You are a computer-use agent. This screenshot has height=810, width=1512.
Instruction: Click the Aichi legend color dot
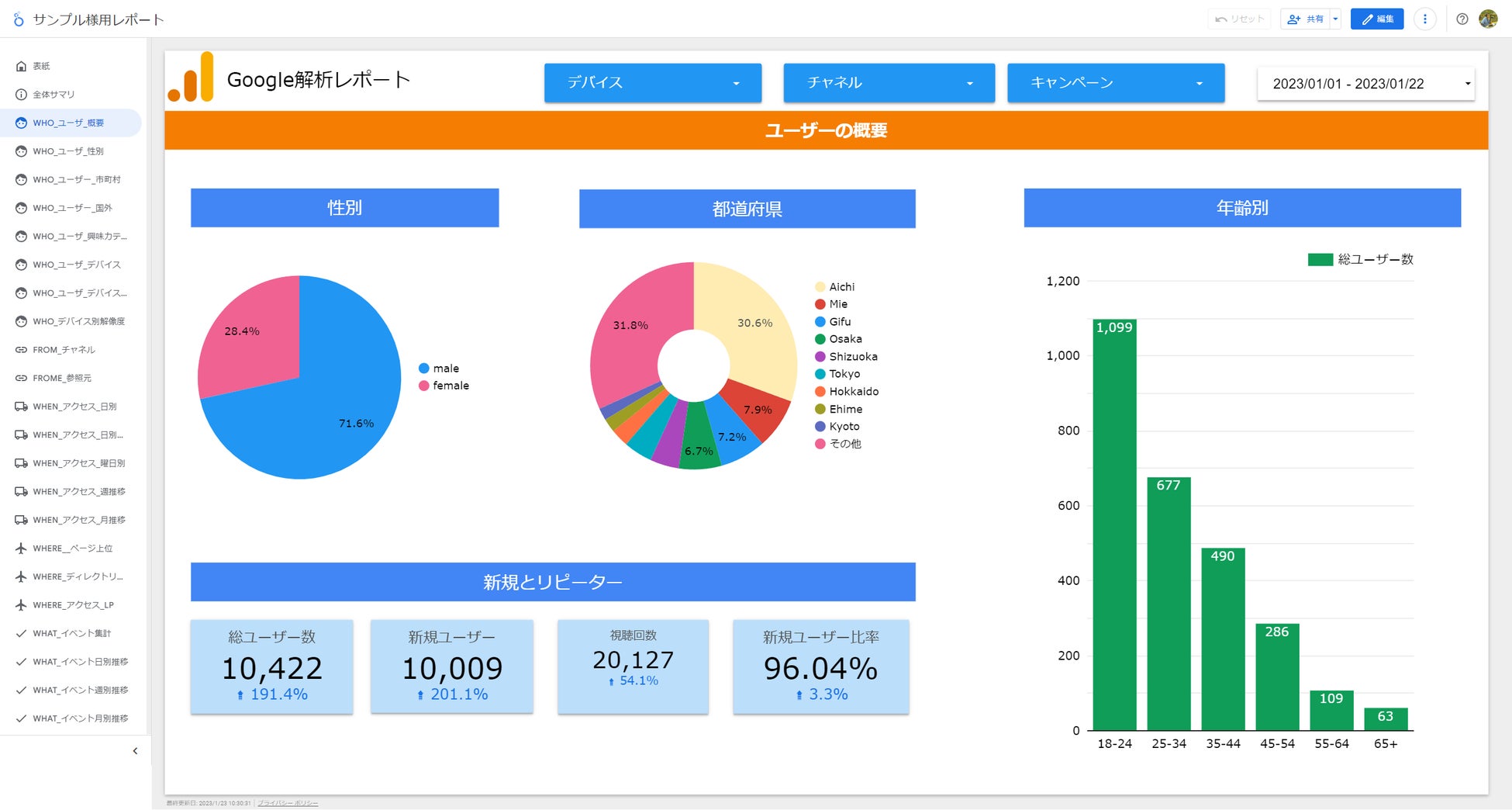point(820,287)
